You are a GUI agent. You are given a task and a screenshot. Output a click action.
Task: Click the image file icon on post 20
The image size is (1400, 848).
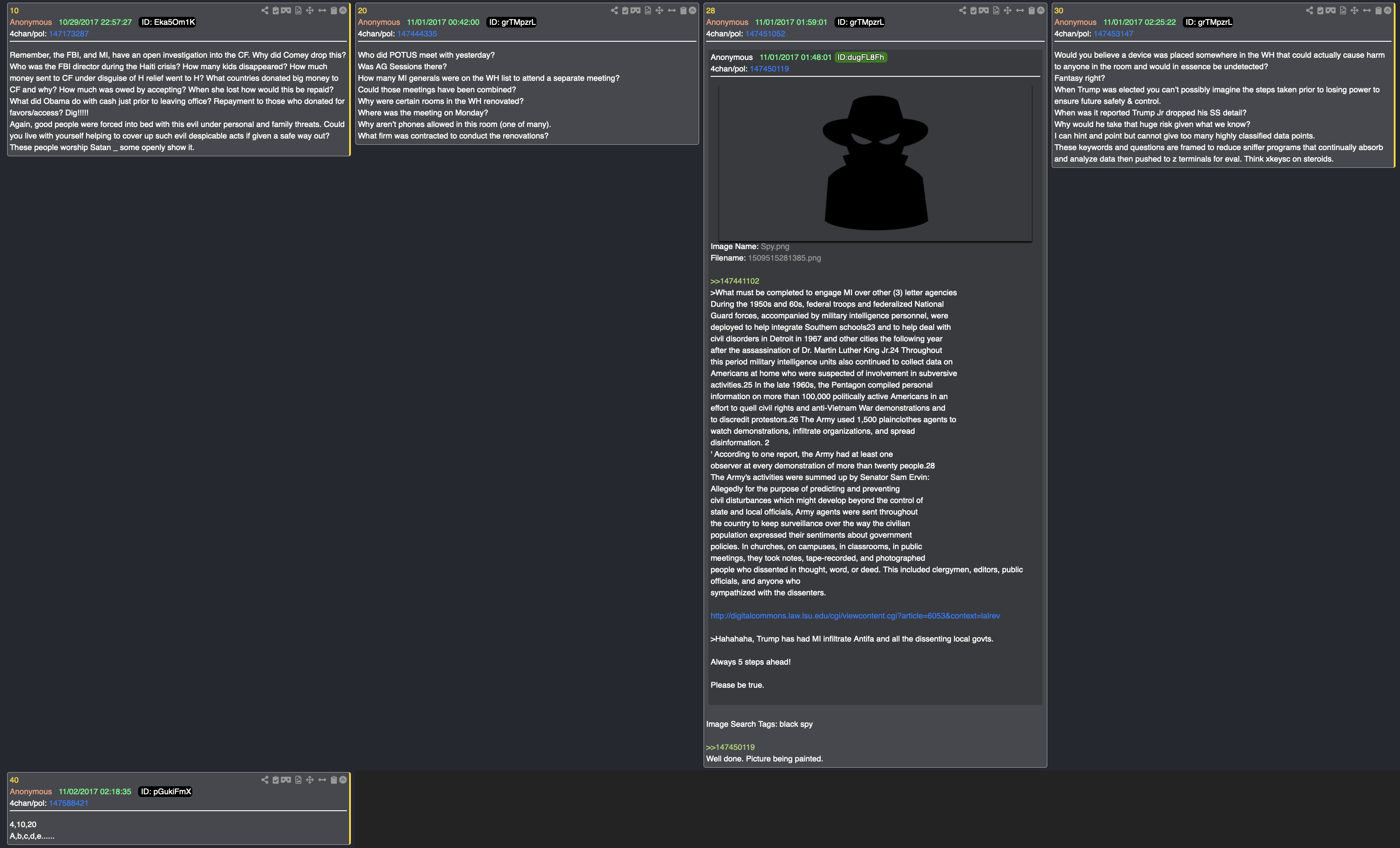click(648, 10)
